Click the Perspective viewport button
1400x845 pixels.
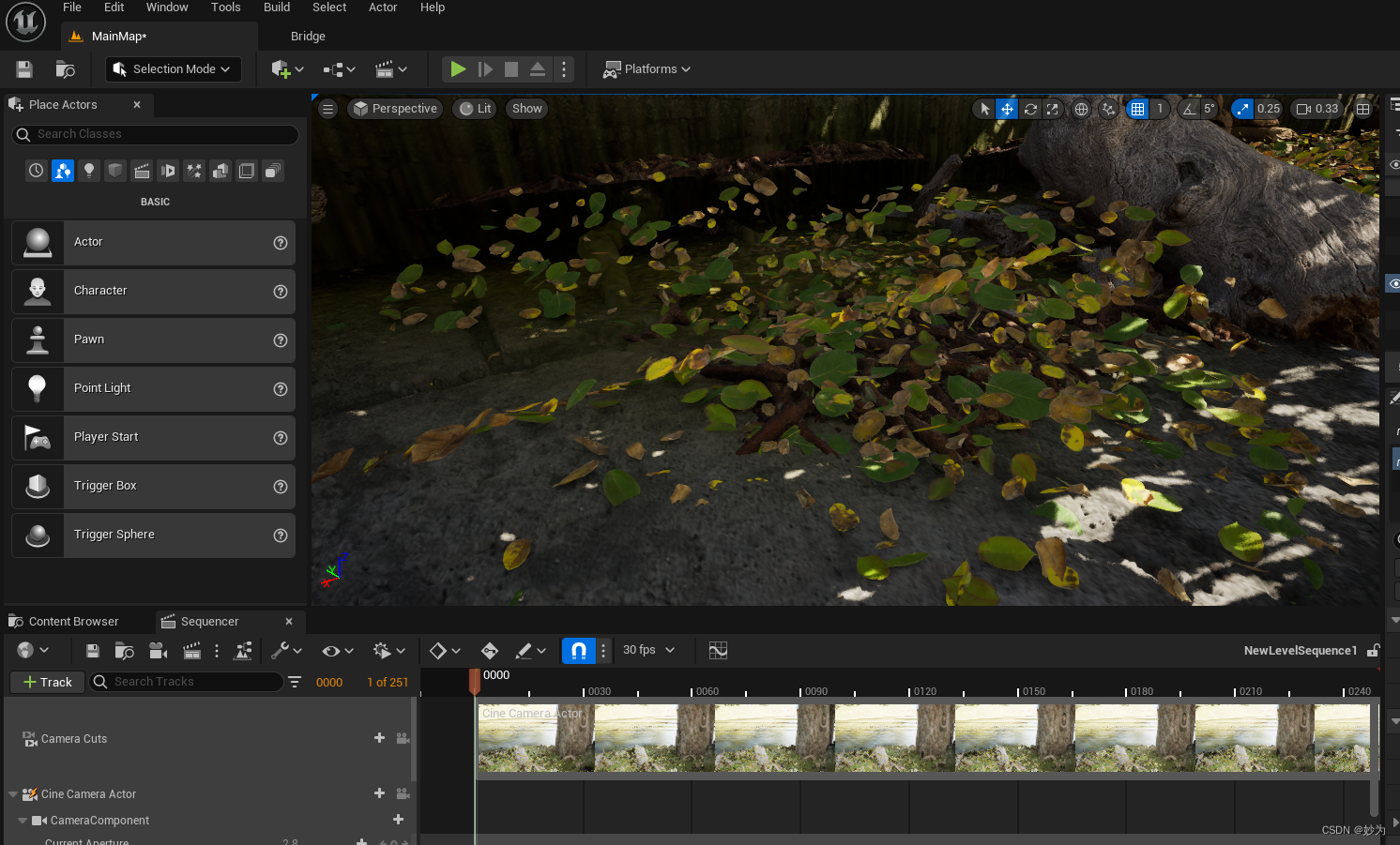click(395, 109)
